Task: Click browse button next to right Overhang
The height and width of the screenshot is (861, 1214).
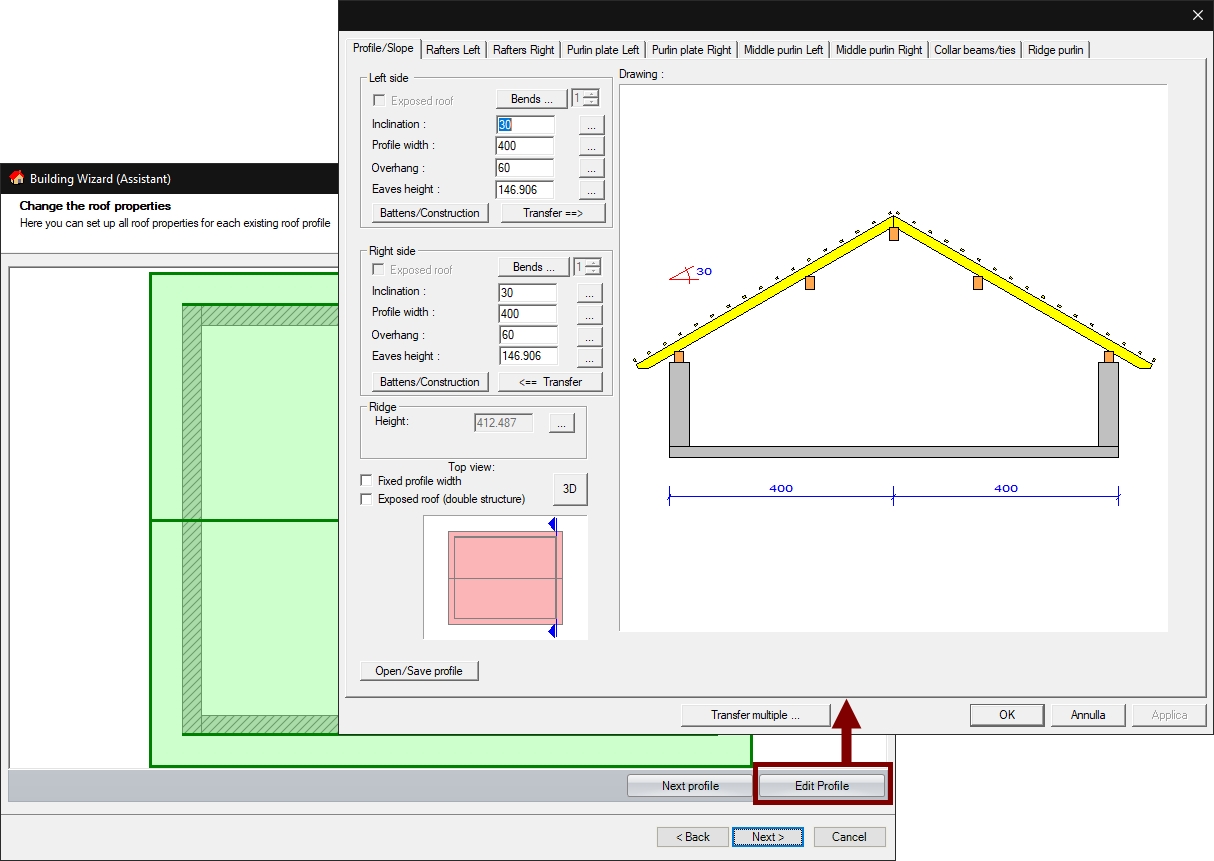Action: [x=591, y=336]
